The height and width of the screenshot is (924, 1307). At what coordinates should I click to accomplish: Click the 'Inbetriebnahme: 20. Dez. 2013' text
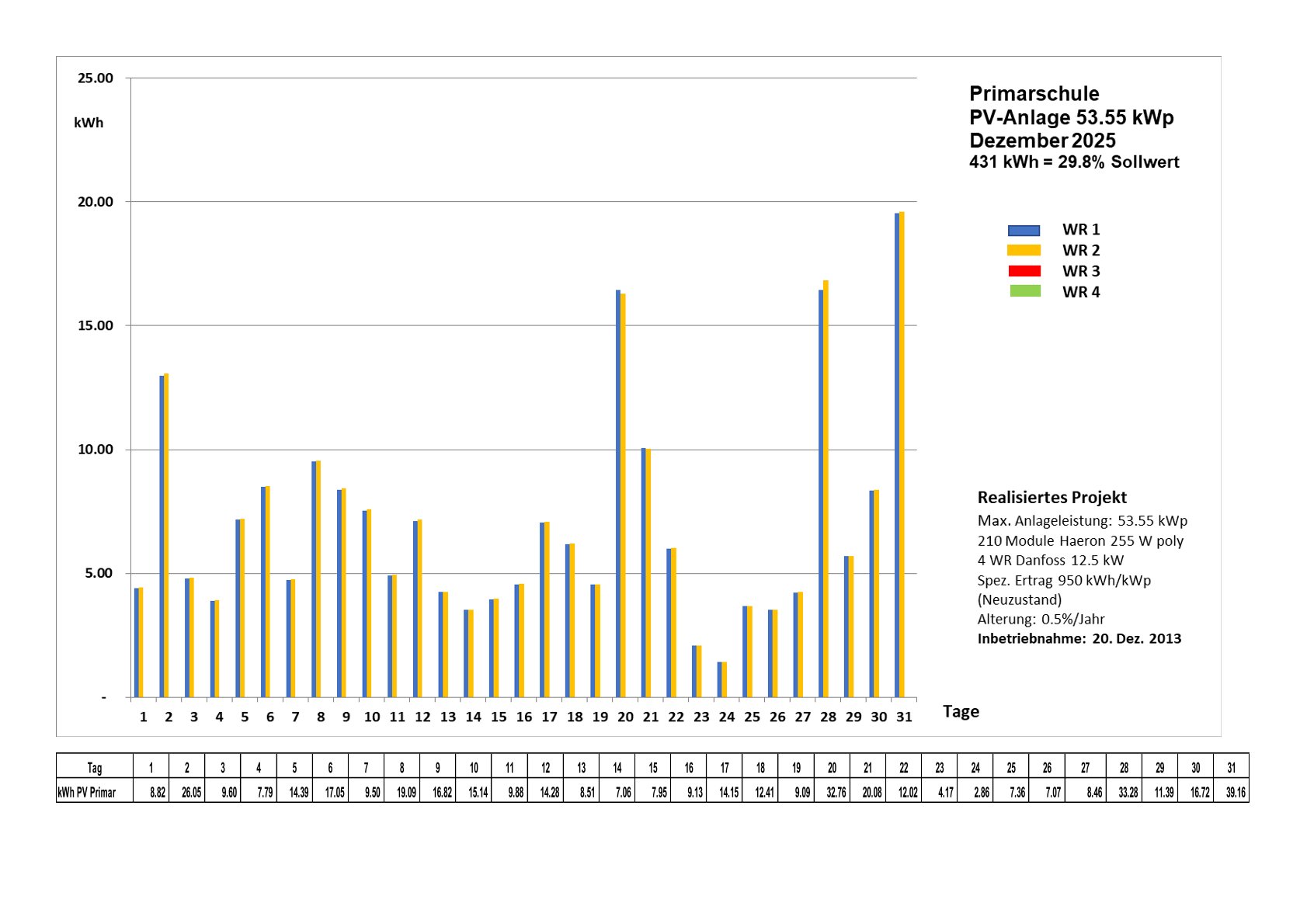click(1079, 638)
